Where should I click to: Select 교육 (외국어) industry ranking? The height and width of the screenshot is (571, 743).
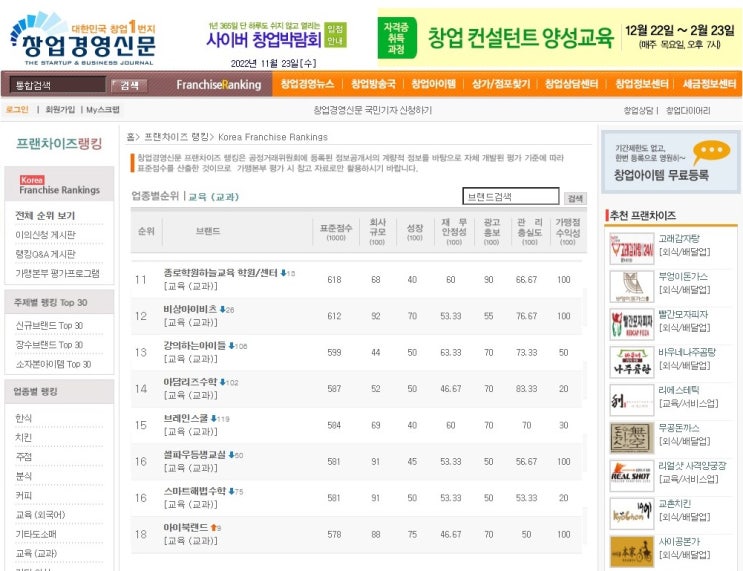[x=40, y=515]
